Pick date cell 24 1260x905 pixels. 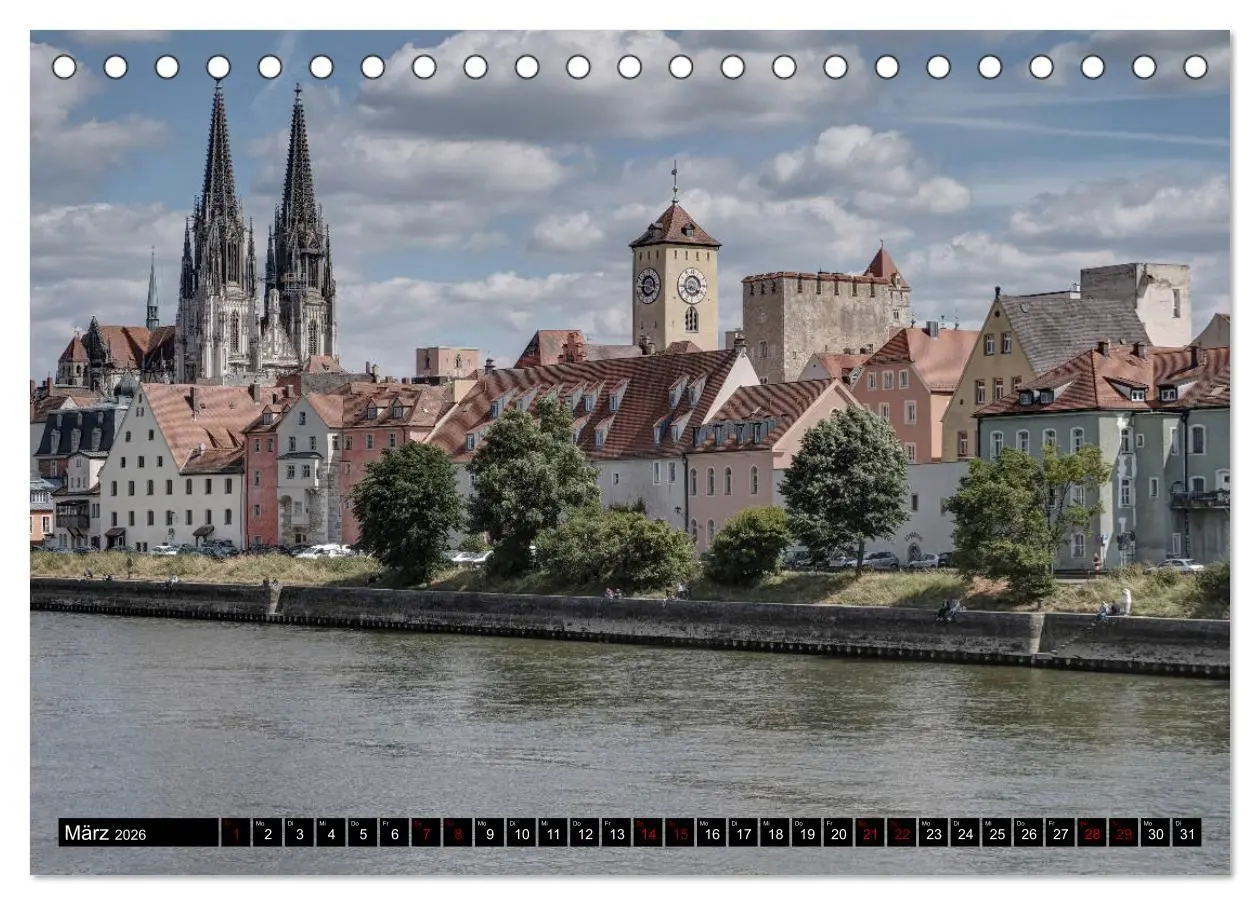click(964, 833)
